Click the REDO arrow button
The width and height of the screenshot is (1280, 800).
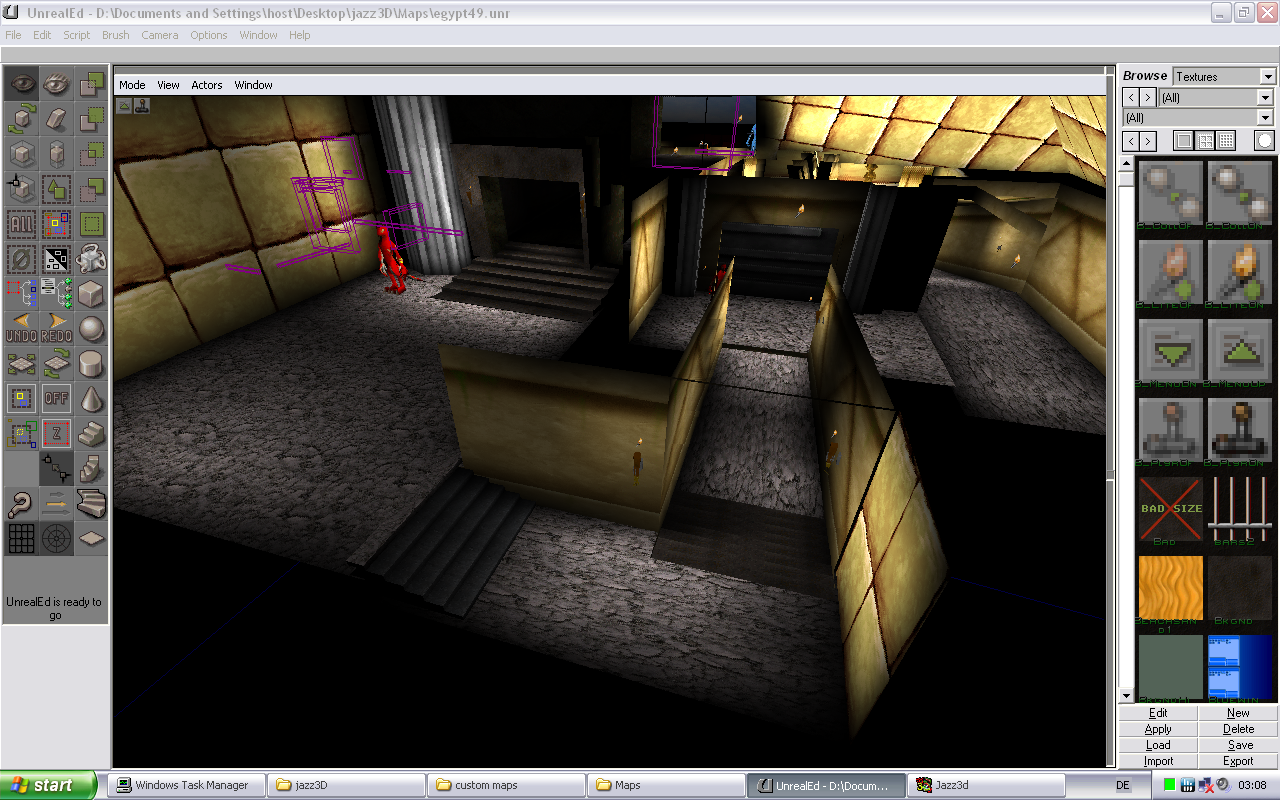(x=57, y=329)
